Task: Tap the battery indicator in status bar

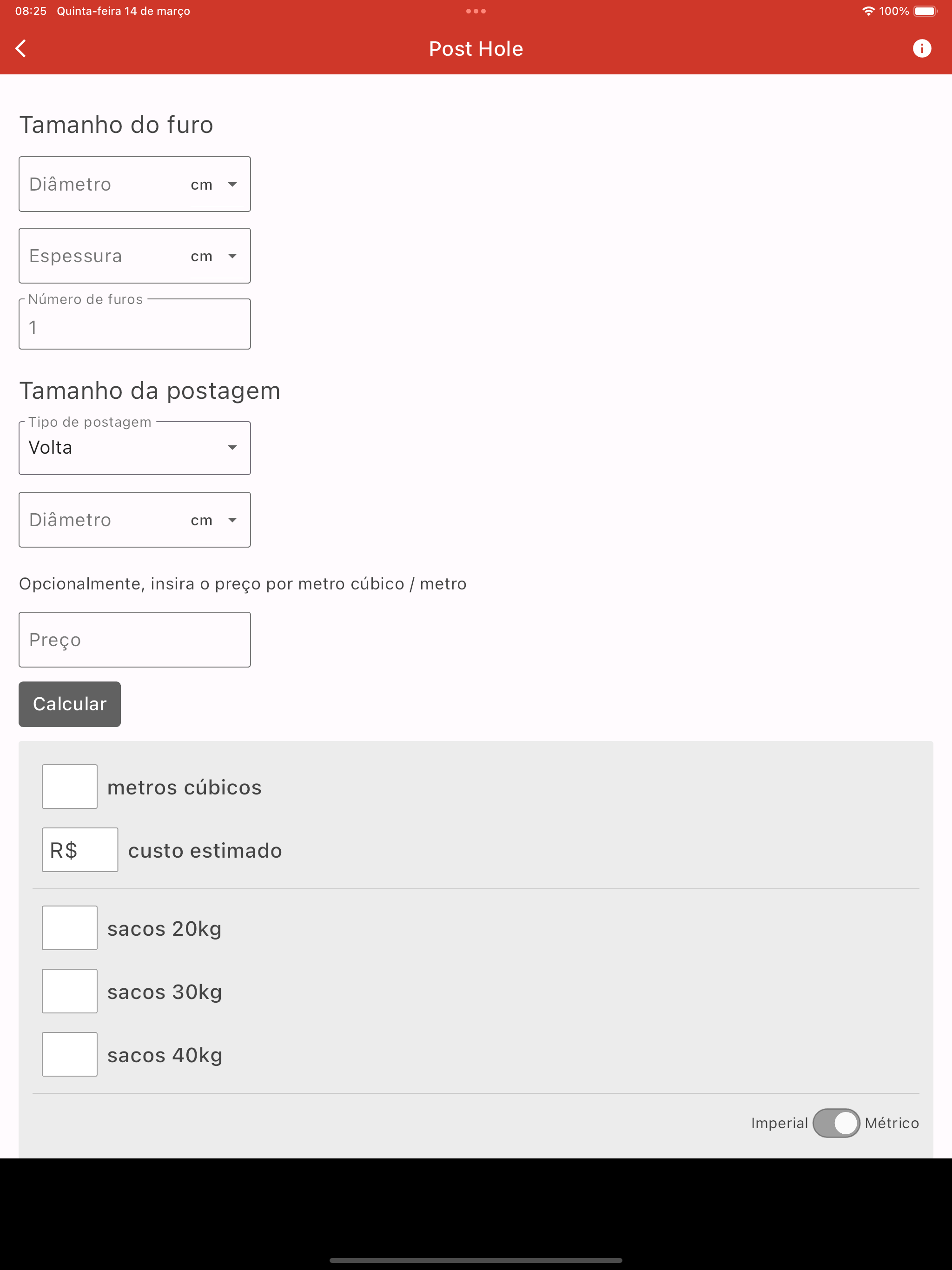Action: tap(926, 10)
